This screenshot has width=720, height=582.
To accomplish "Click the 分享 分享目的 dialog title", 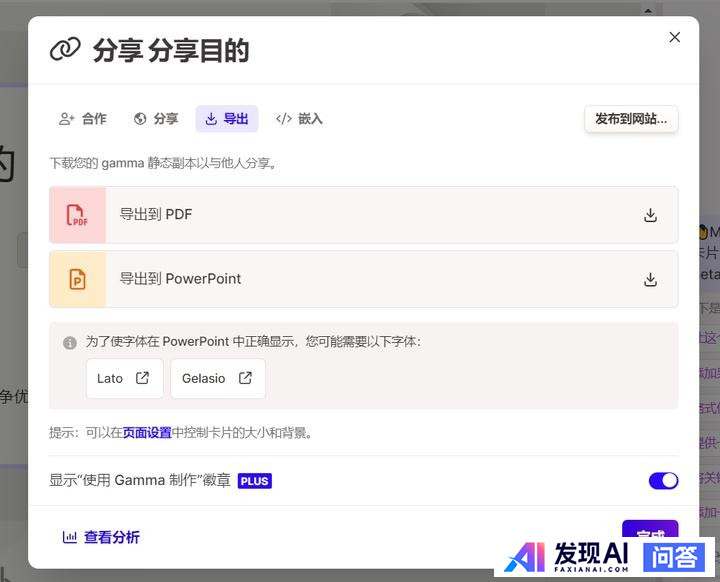I will [171, 50].
